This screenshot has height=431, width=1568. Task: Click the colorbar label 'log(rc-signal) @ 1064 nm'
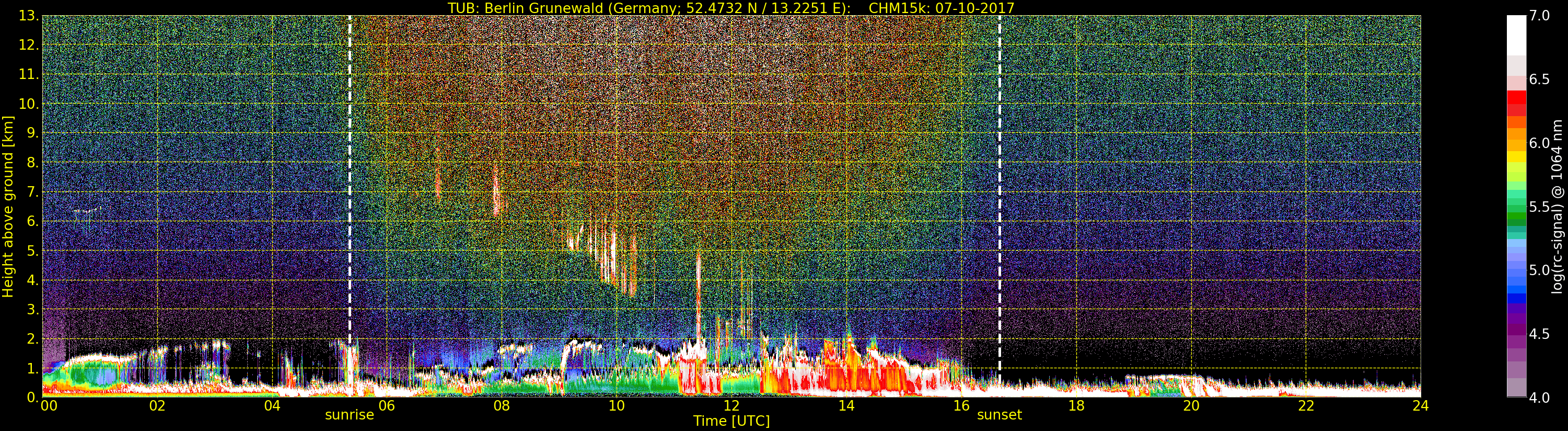coord(1558,207)
